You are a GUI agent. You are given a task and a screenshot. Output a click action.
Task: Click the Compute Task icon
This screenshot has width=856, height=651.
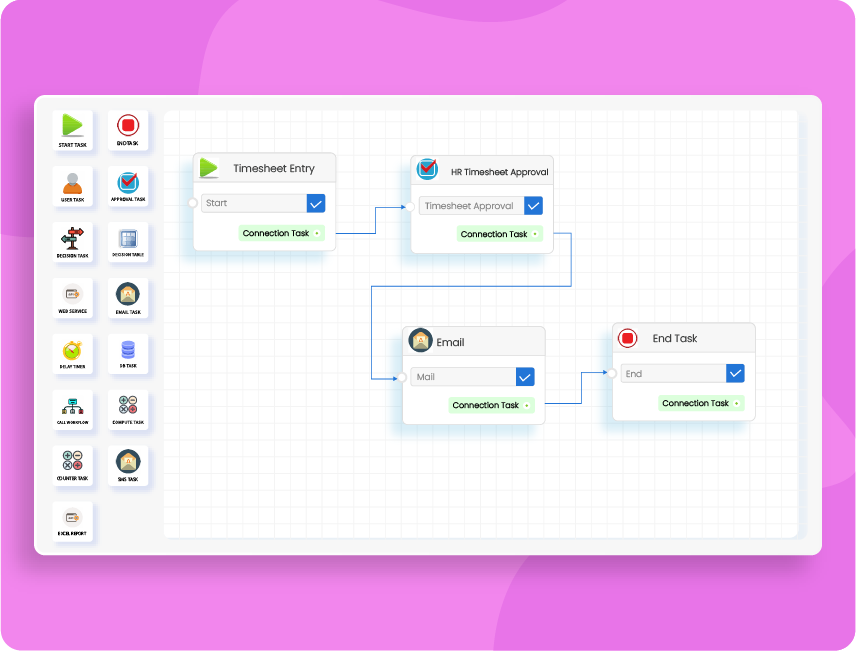coord(128,407)
